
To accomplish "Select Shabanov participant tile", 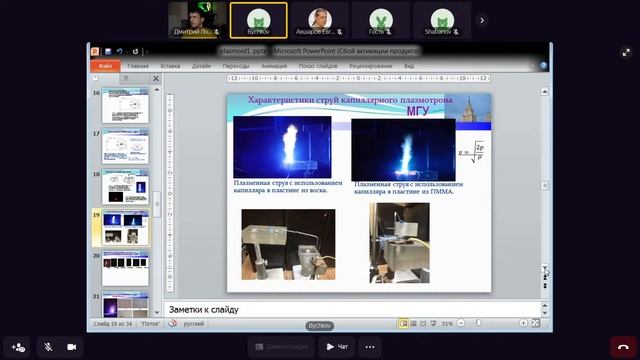I will [x=442, y=20].
